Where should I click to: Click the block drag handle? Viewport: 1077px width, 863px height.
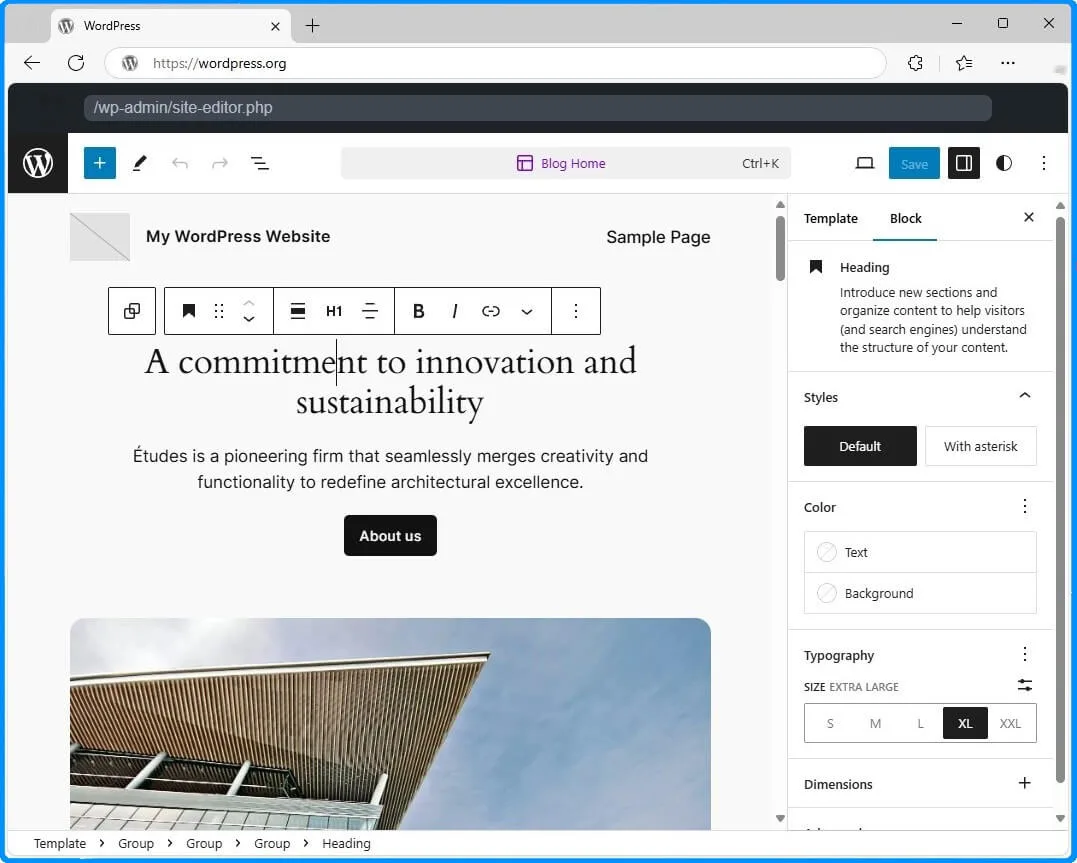[219, 311]
